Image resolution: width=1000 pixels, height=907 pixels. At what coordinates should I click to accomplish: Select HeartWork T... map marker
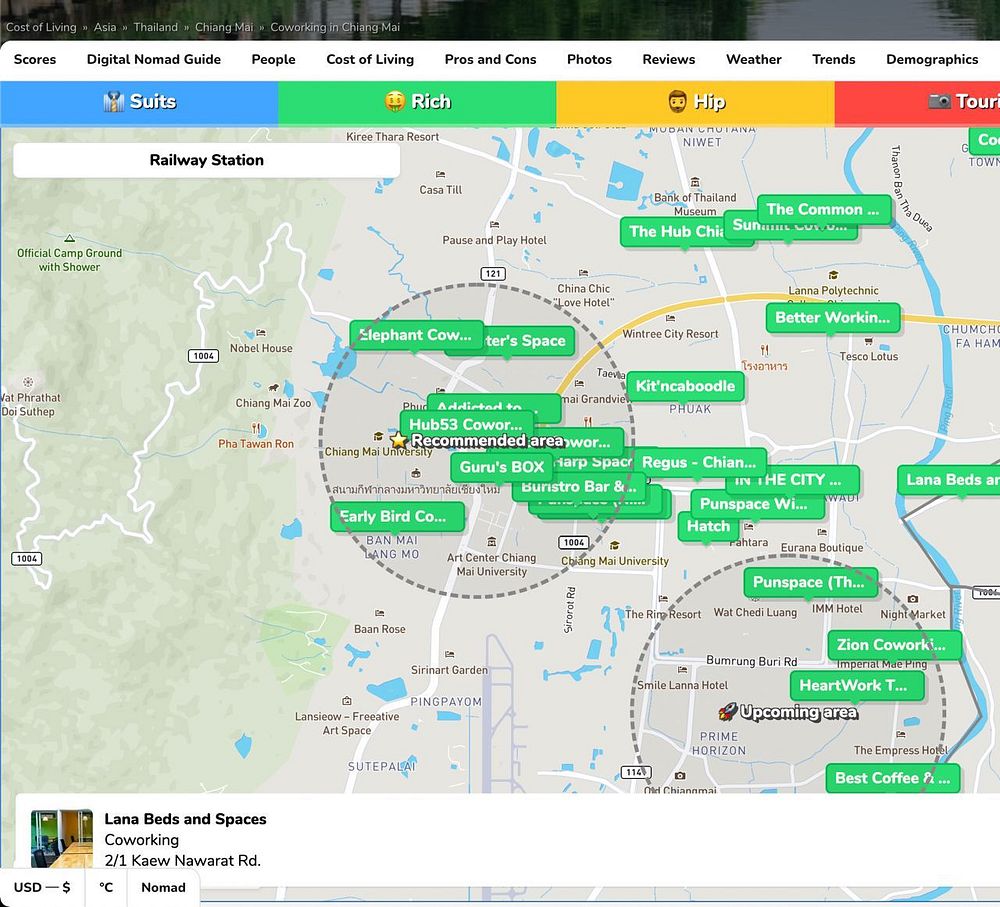[857, 686]
